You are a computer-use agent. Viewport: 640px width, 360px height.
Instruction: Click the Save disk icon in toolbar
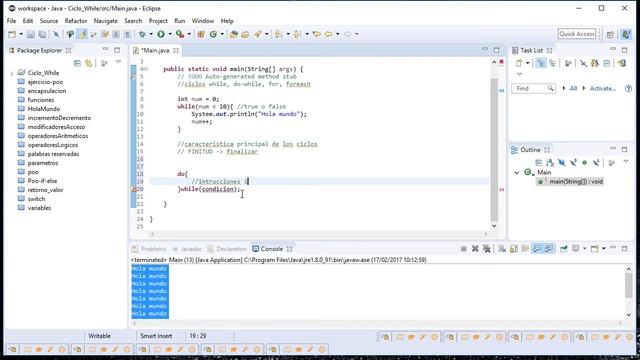(x=31, y=34)
